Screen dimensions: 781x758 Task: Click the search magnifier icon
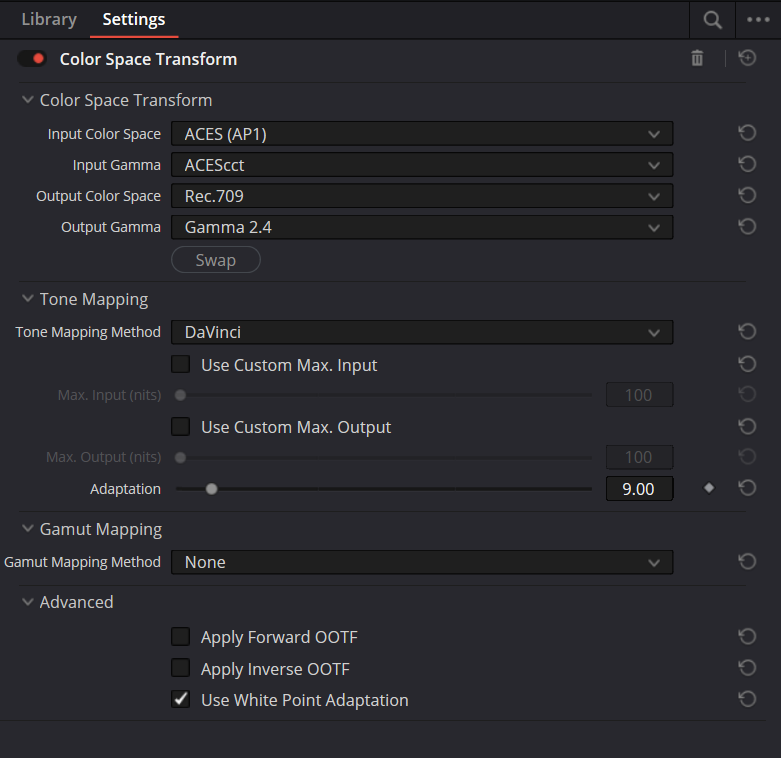[x=712, y=20]
